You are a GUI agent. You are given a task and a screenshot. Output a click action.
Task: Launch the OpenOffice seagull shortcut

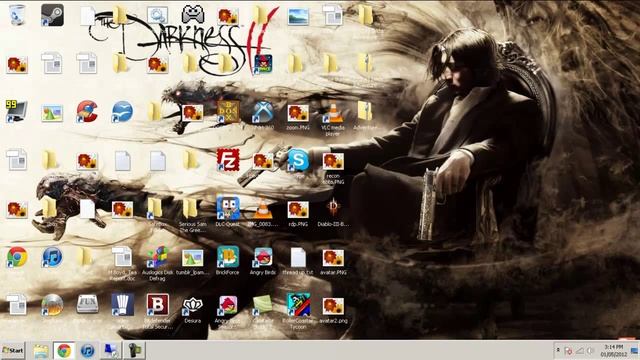[x=122, y=111]
